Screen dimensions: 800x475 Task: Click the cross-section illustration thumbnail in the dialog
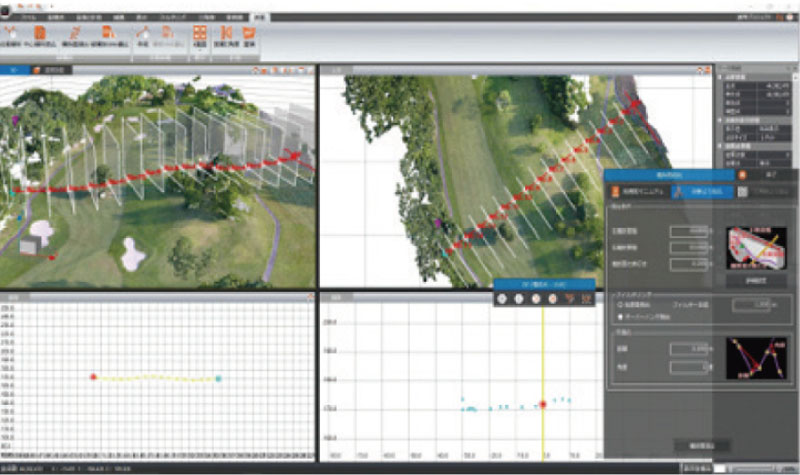756,247
